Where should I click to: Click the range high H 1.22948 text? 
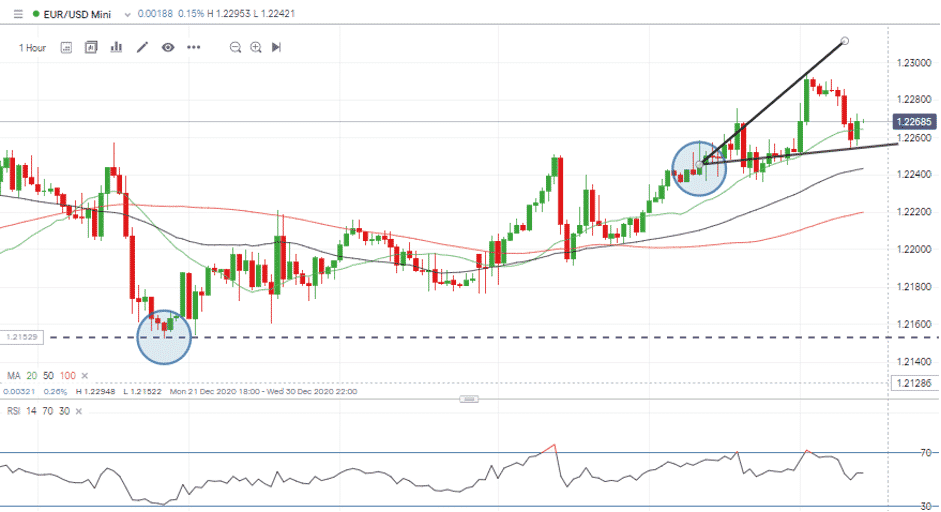pyautogui.click(x=95, y=391)
